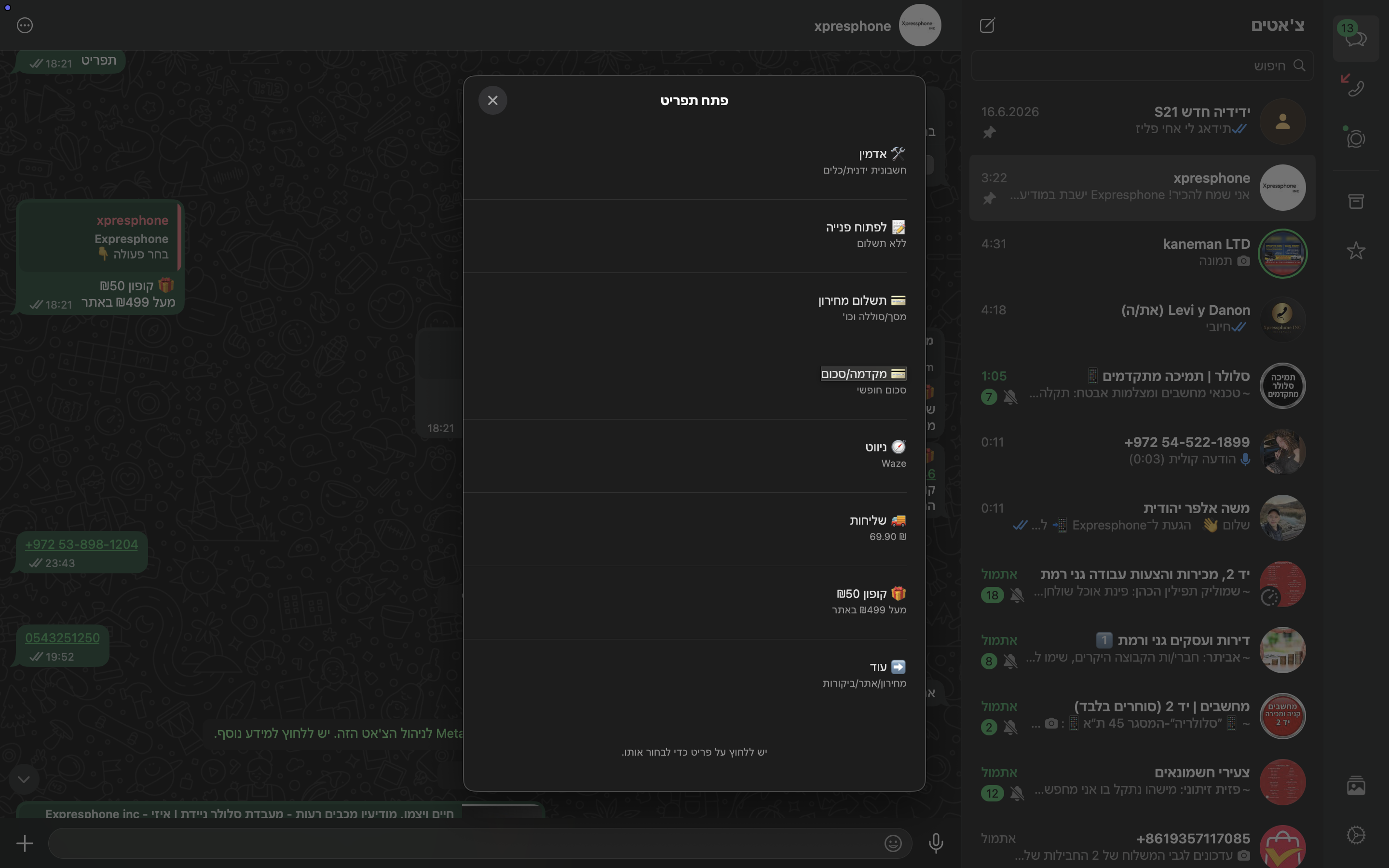Select the xpresphone chat in list
The height and width of the screenshot is (868, 1389).
coord(1142,187)
